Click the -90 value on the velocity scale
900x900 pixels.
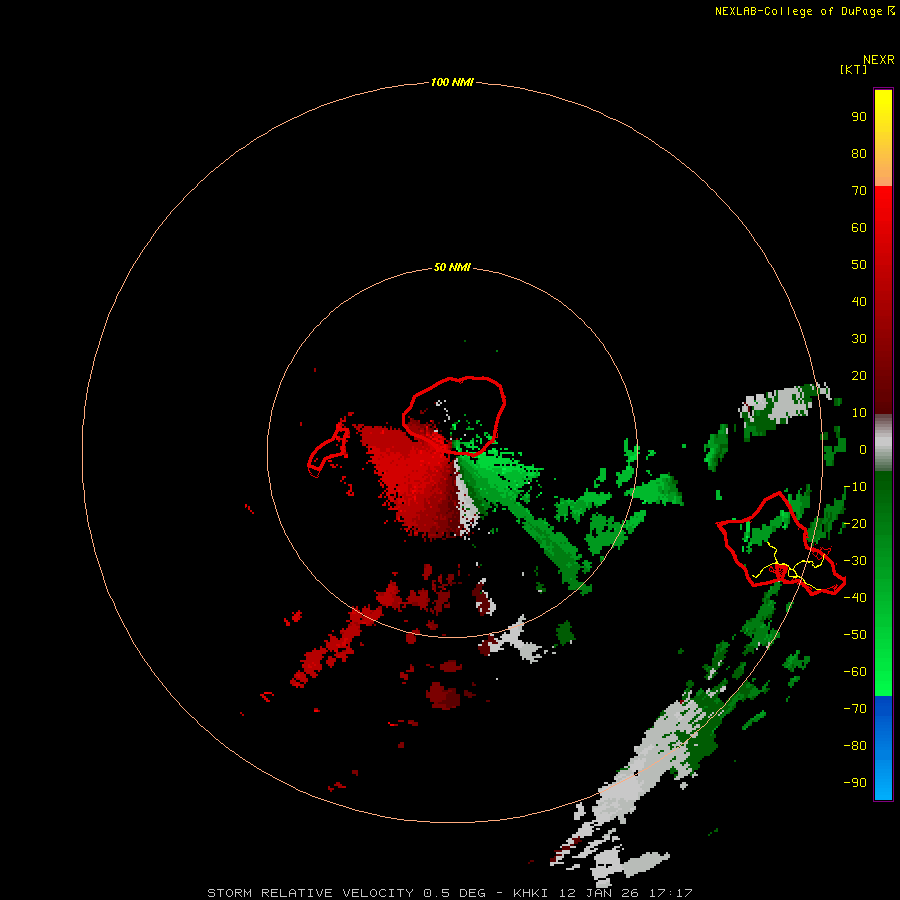pos(855,783)
